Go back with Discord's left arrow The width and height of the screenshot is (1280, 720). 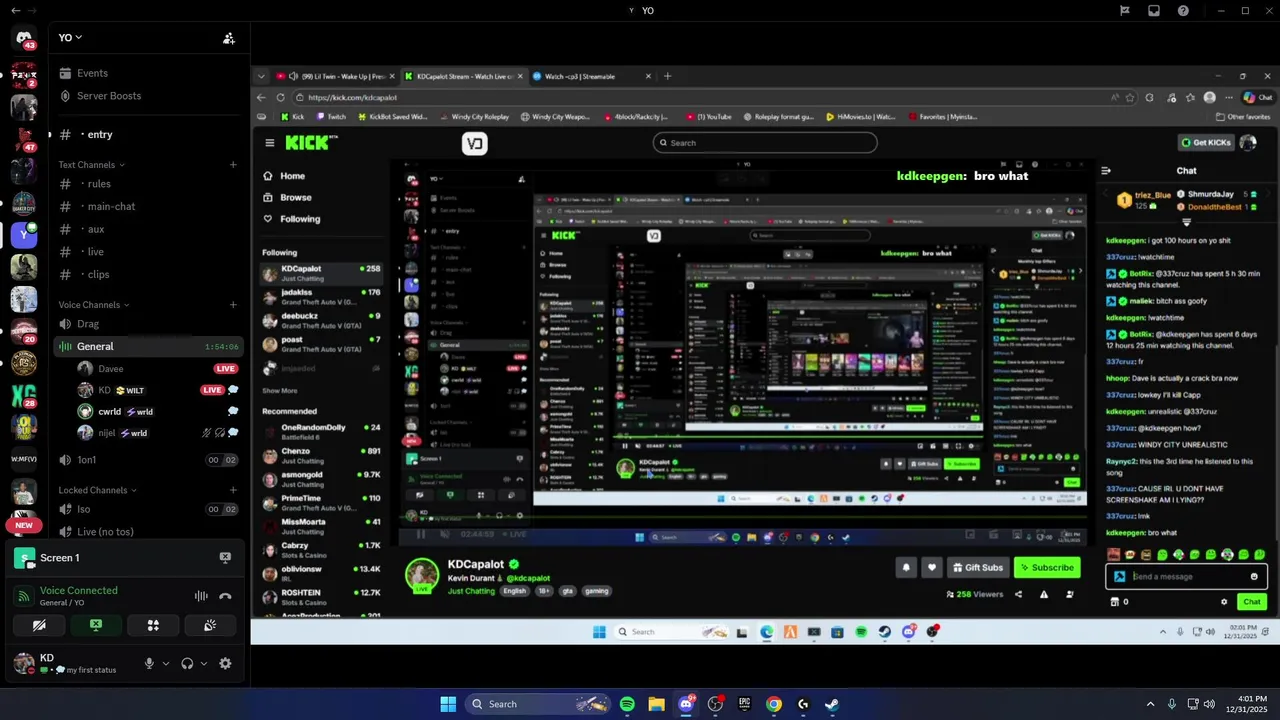click(x=14, y=10)
